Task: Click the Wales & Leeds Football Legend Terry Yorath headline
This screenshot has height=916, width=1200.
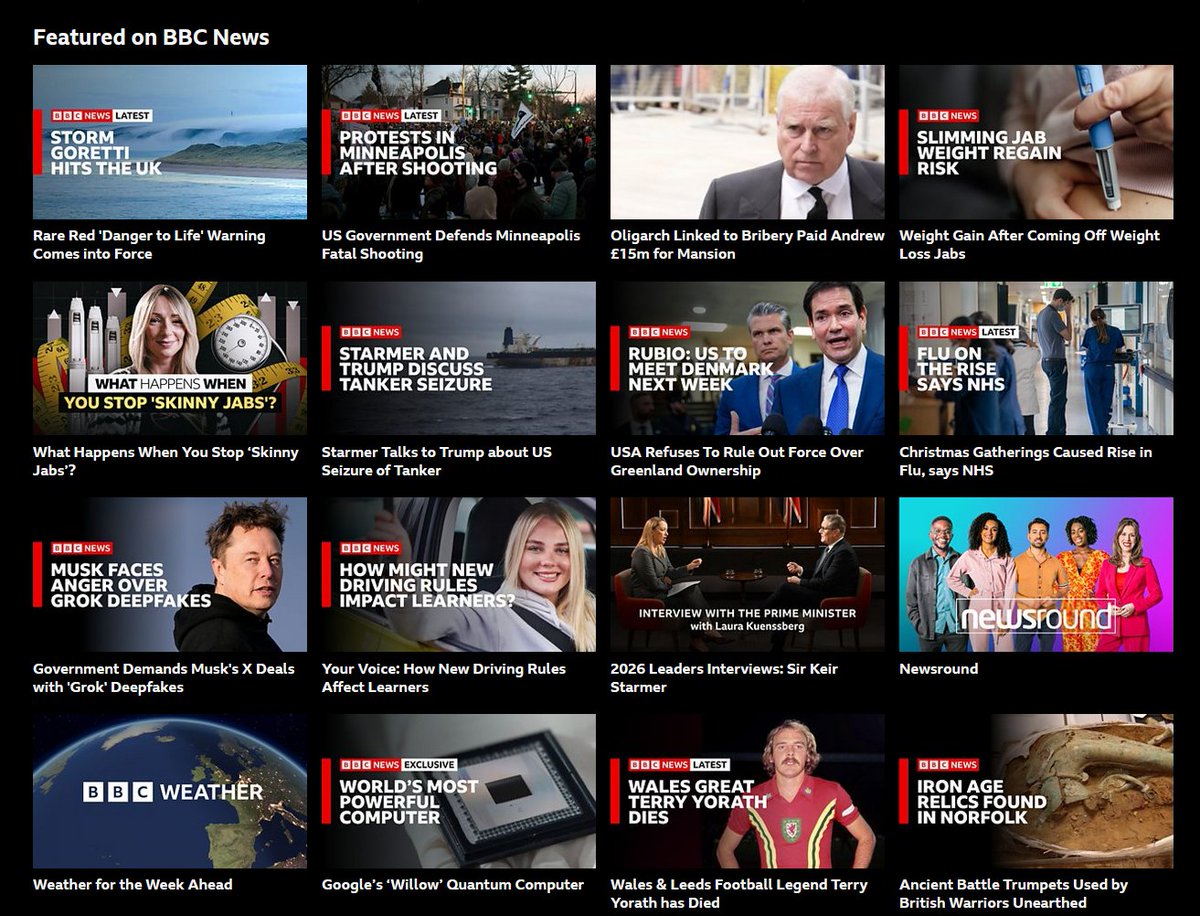Action: coord(739,894)
